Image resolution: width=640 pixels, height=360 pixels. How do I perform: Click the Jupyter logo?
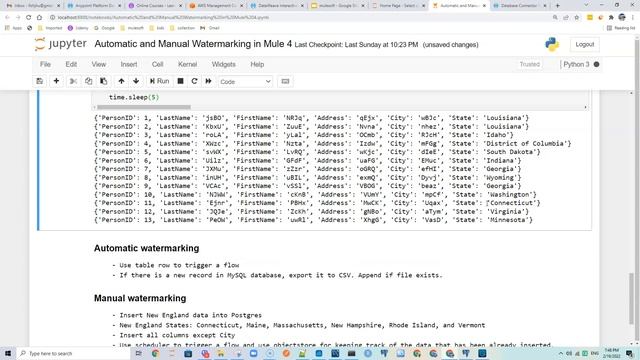61,44
